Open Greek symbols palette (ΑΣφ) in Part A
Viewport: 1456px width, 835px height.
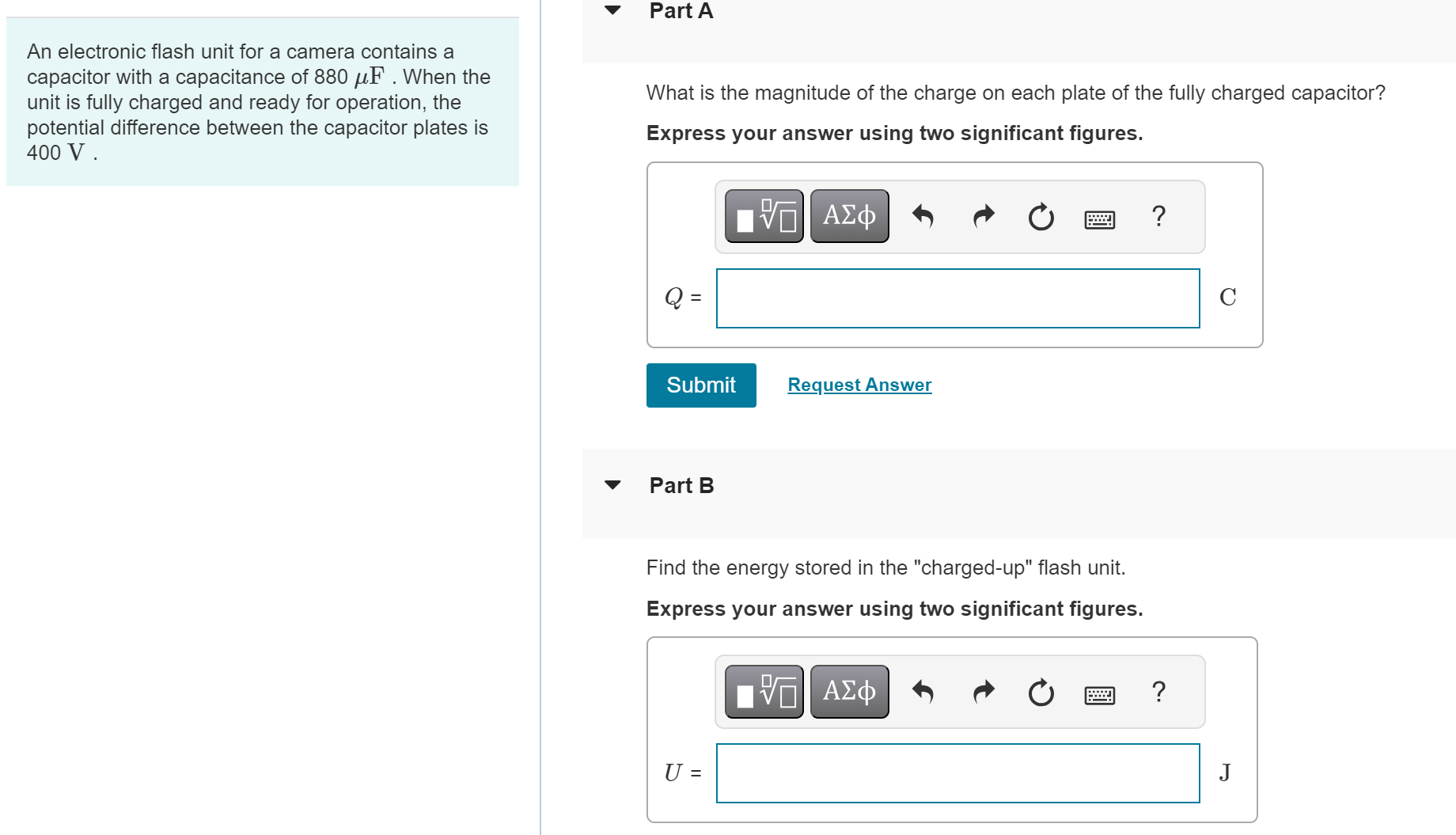click(x=848, y=215)
